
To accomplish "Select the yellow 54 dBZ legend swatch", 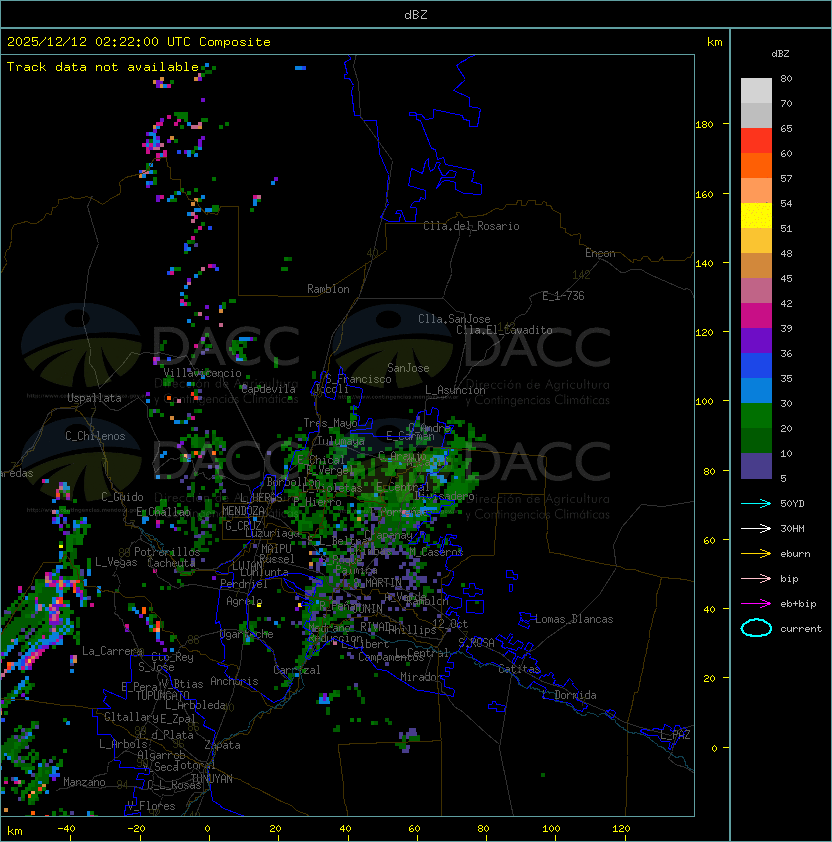I will [756, 215].
